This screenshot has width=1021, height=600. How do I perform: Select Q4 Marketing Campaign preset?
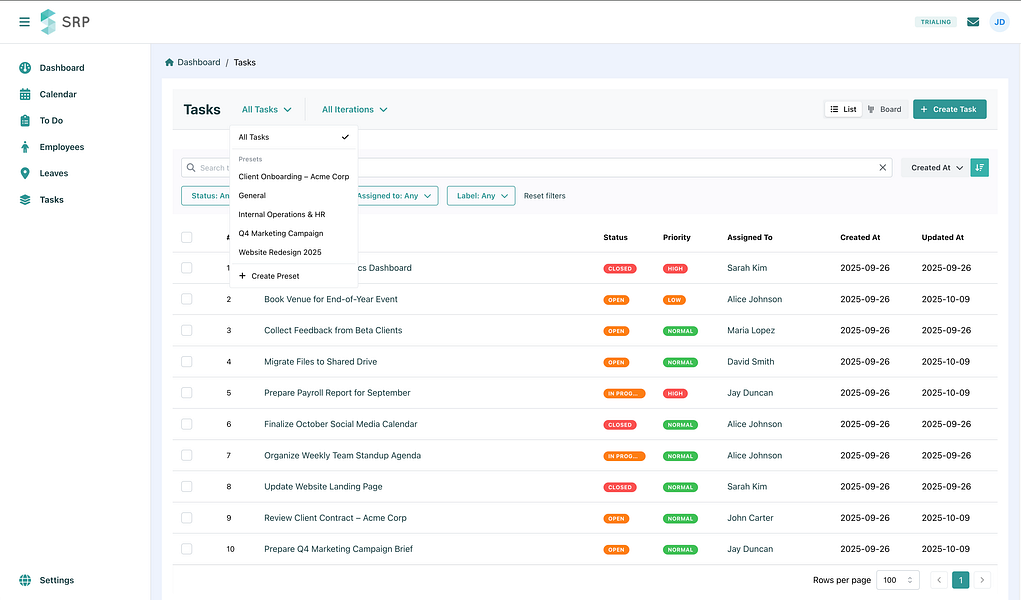280,233
